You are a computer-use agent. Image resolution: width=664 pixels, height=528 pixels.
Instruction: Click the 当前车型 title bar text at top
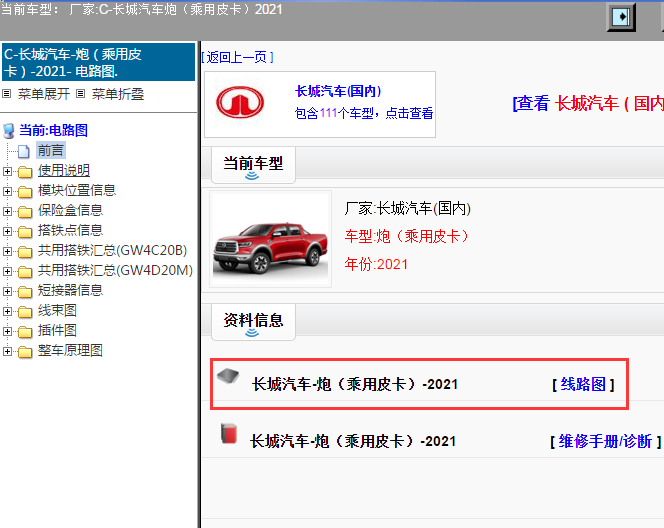point(142,9)
